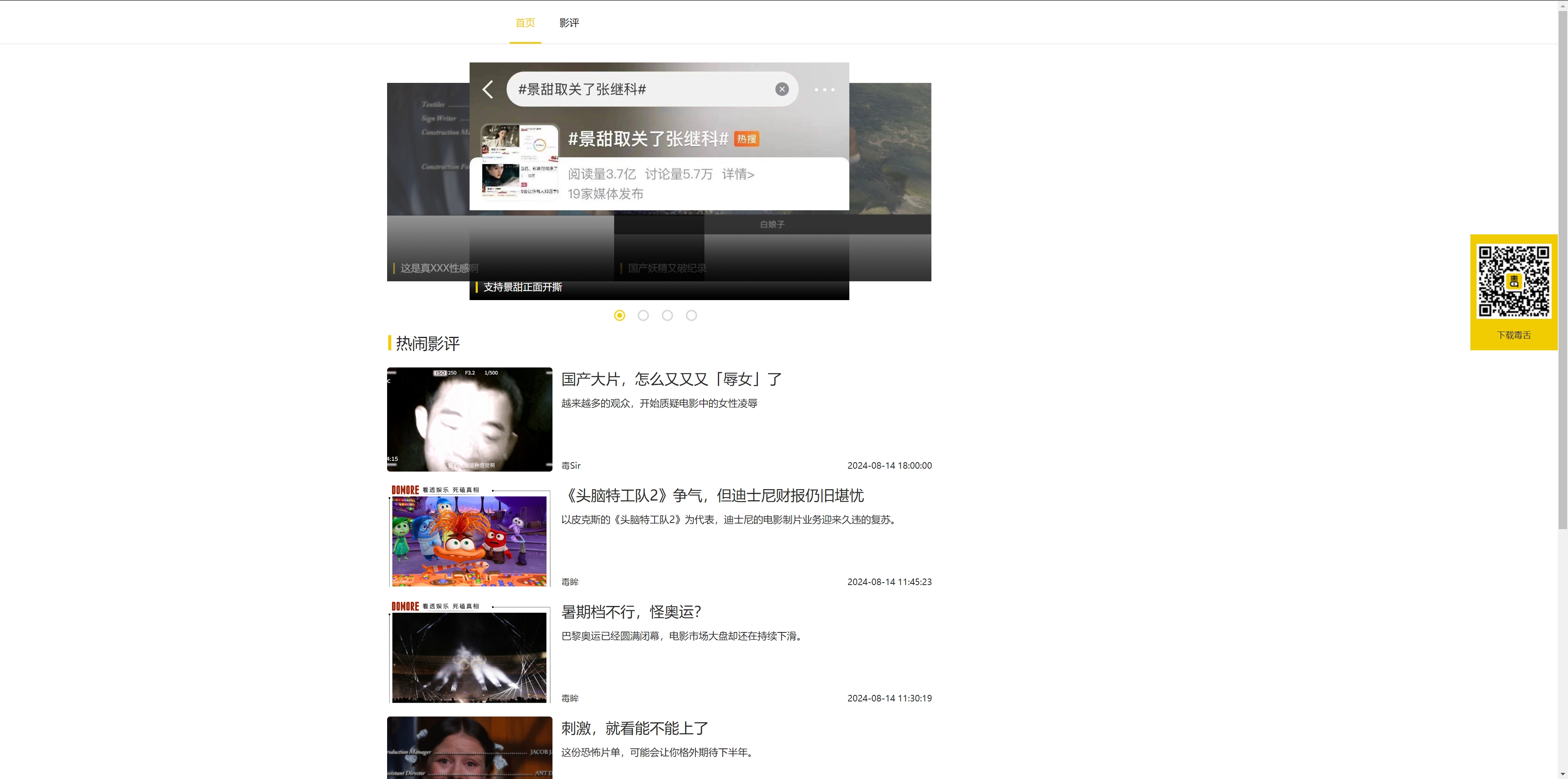Select the second carousel indicator dot
This screenshot has height=779, width=1568.
point(644,315)
